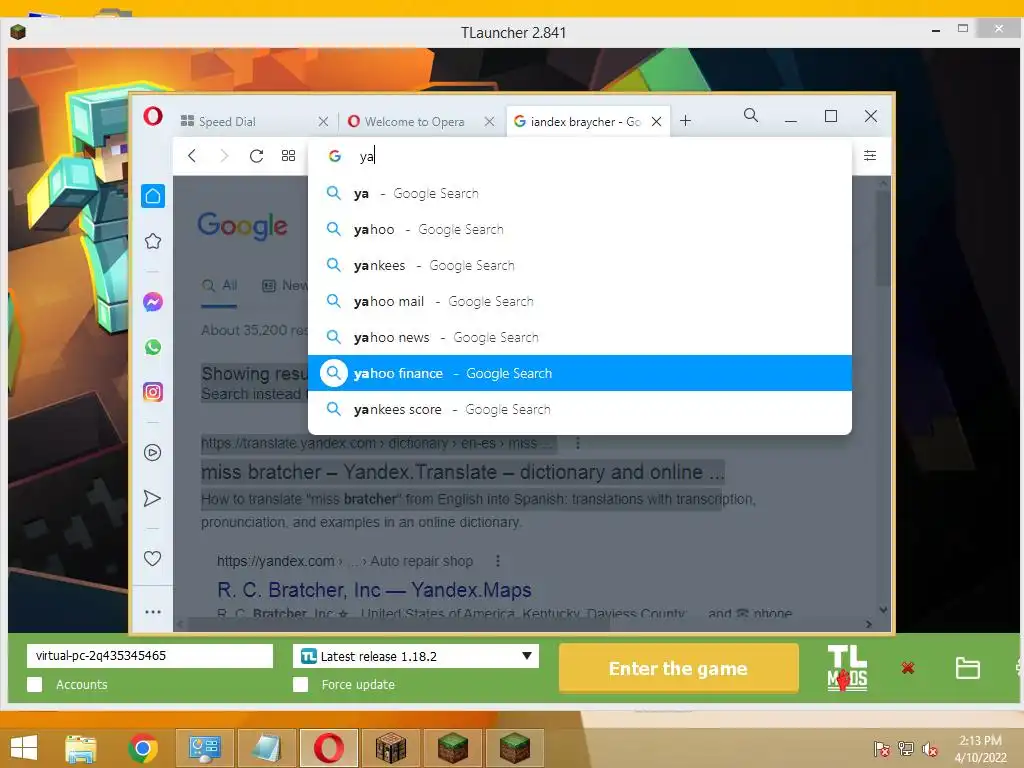Launch Messenger from Opera sidebar

pos(153,302)
